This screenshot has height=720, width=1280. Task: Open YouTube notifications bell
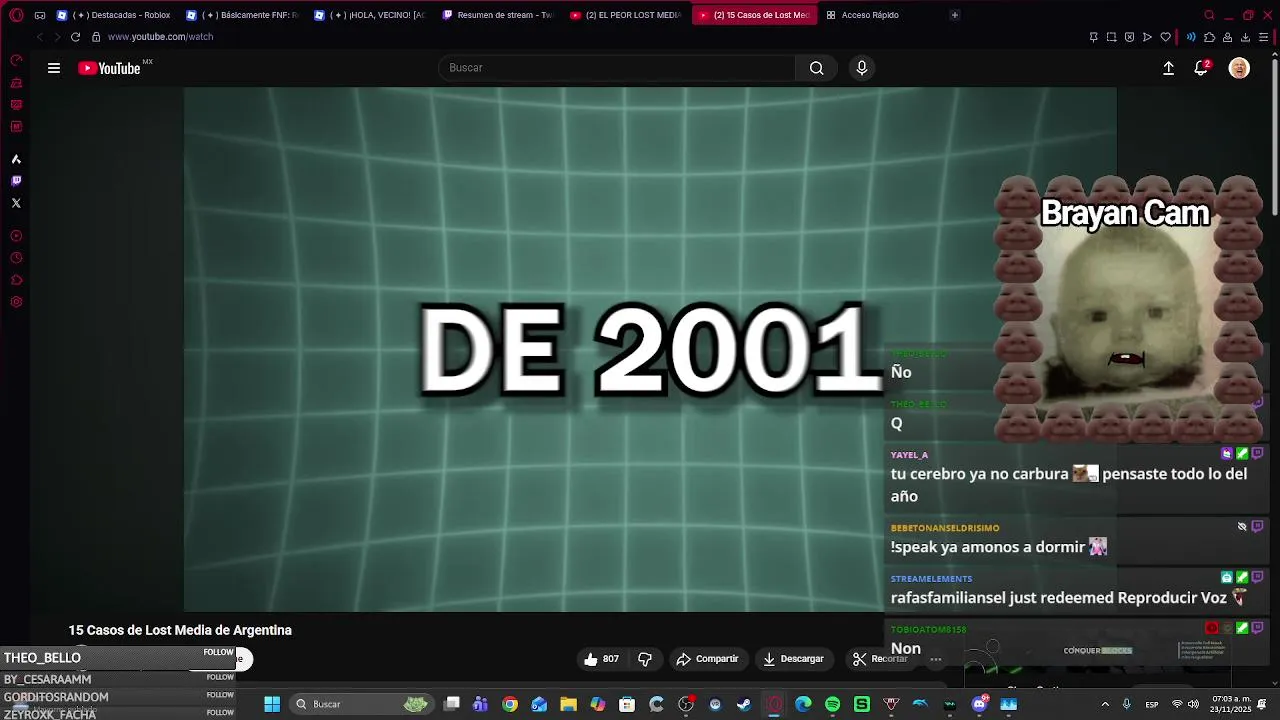[1201, 68]
